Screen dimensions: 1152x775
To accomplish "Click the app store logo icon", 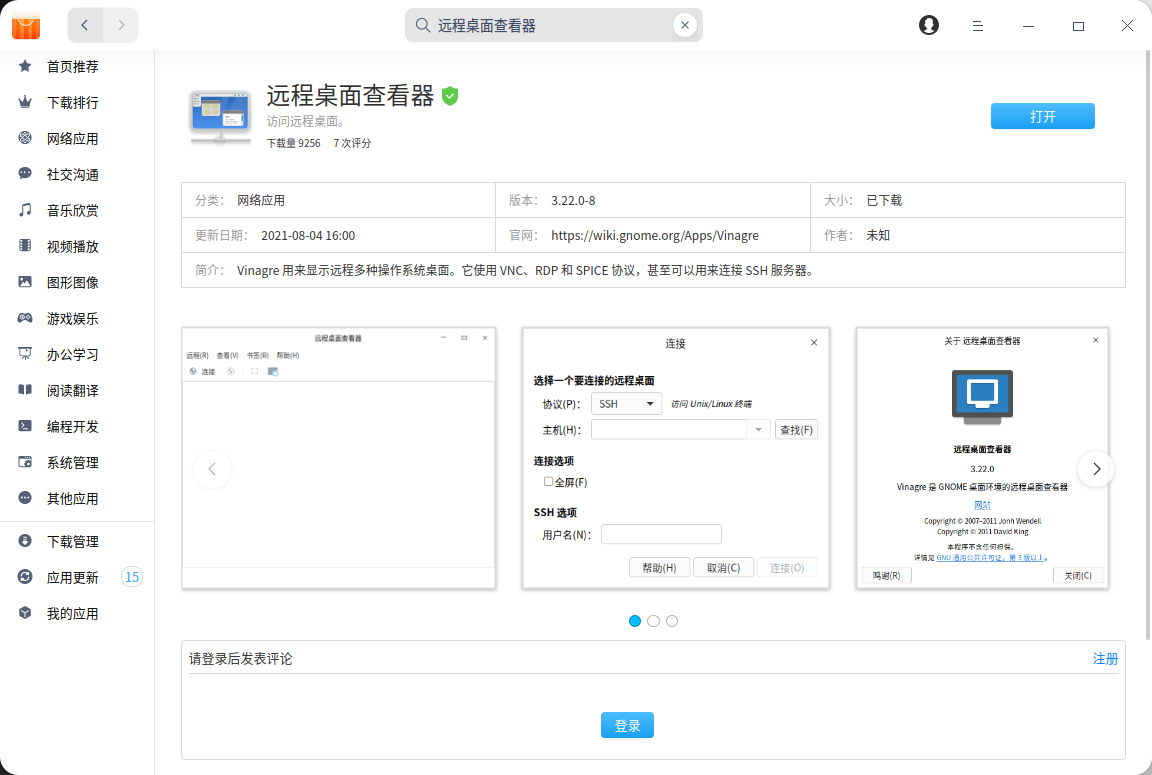I will (26, 26).
